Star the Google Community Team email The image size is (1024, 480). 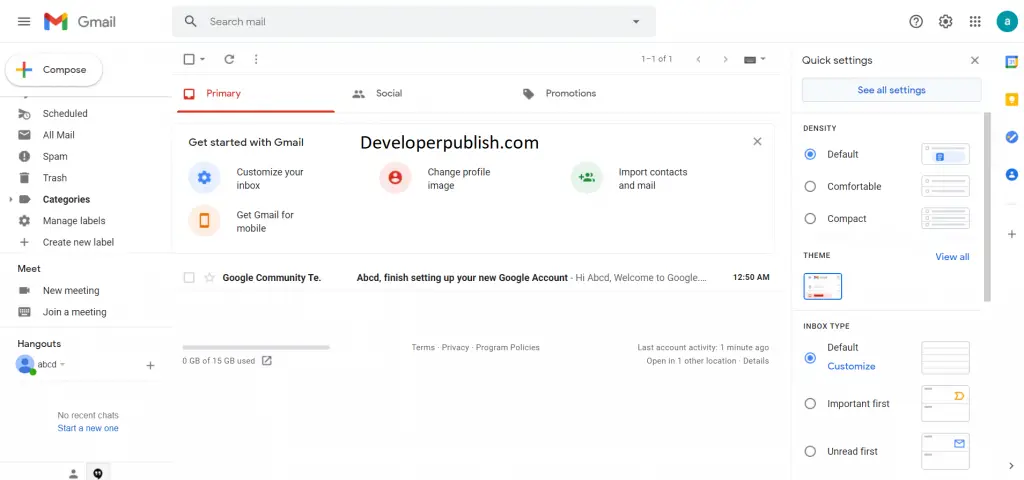click(x=210, y=278)
